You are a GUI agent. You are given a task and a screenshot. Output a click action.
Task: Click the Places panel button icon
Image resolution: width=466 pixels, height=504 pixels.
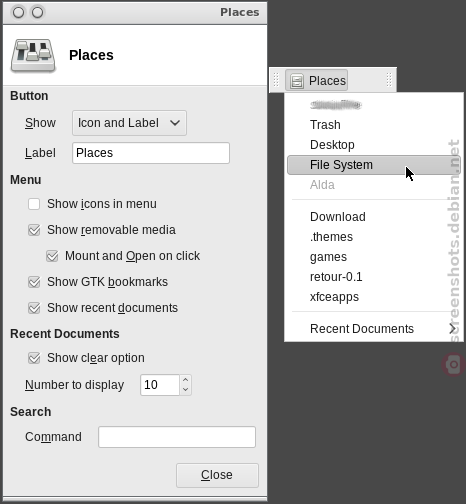click(296, 81)
